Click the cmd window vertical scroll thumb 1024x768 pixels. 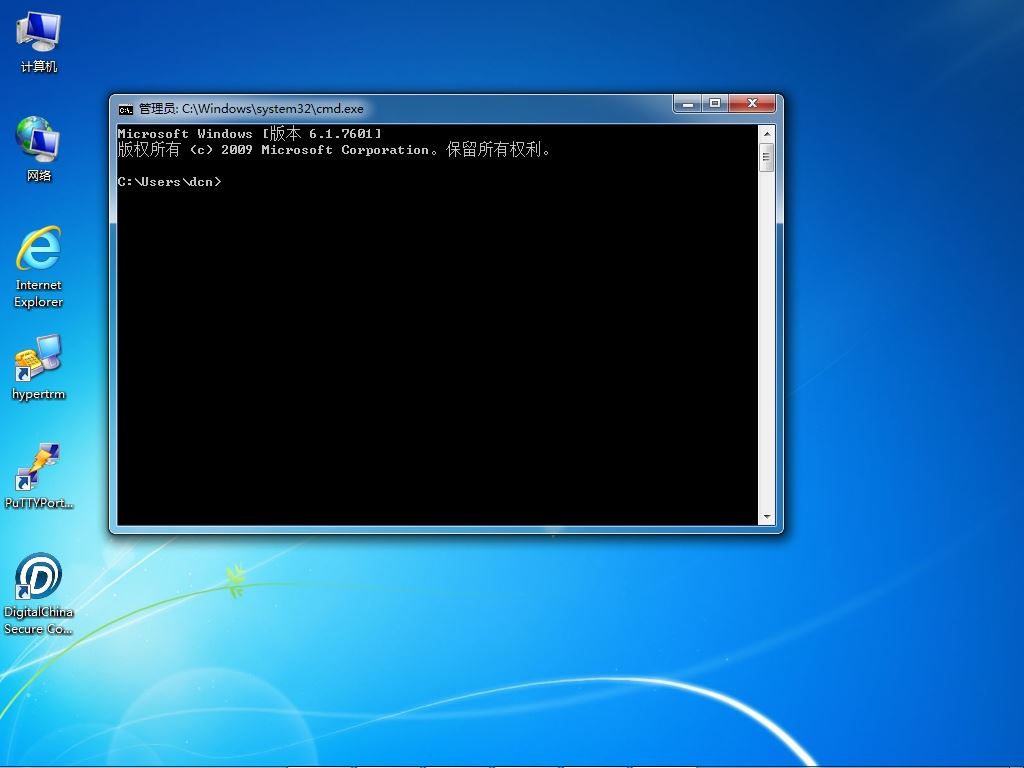click(767, 157)
